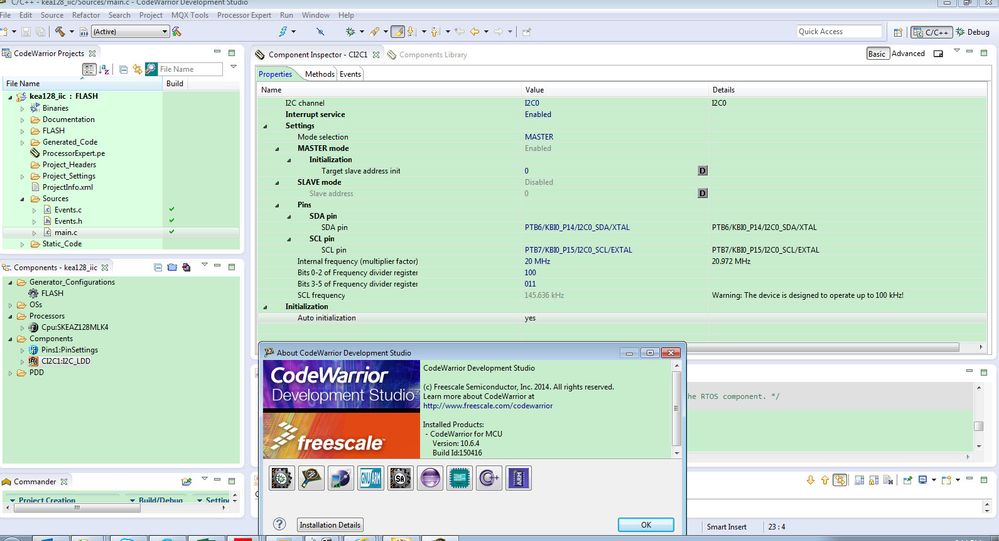Switch to the Debug perspective
This screenshot has height=541, width=999.
tap(973, 32)
